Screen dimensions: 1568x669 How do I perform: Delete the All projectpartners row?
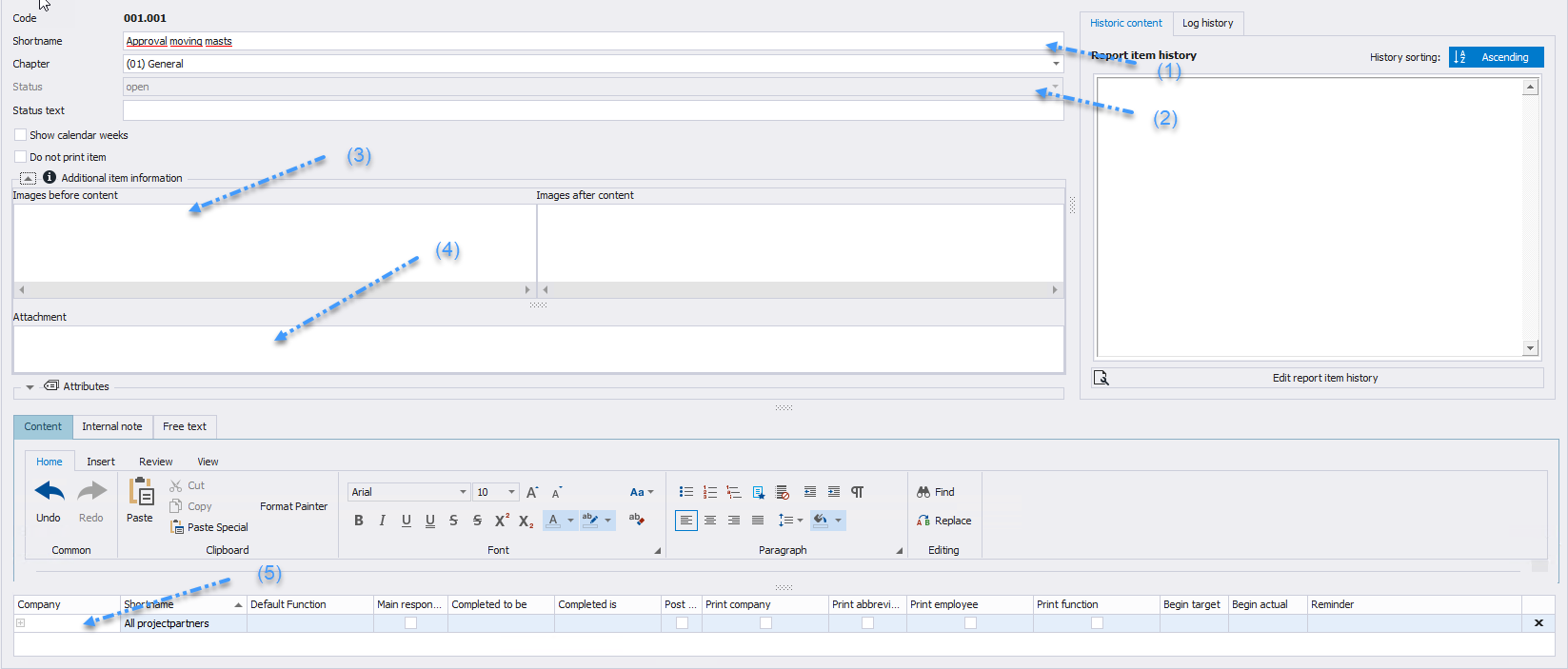coord(1538,623)
